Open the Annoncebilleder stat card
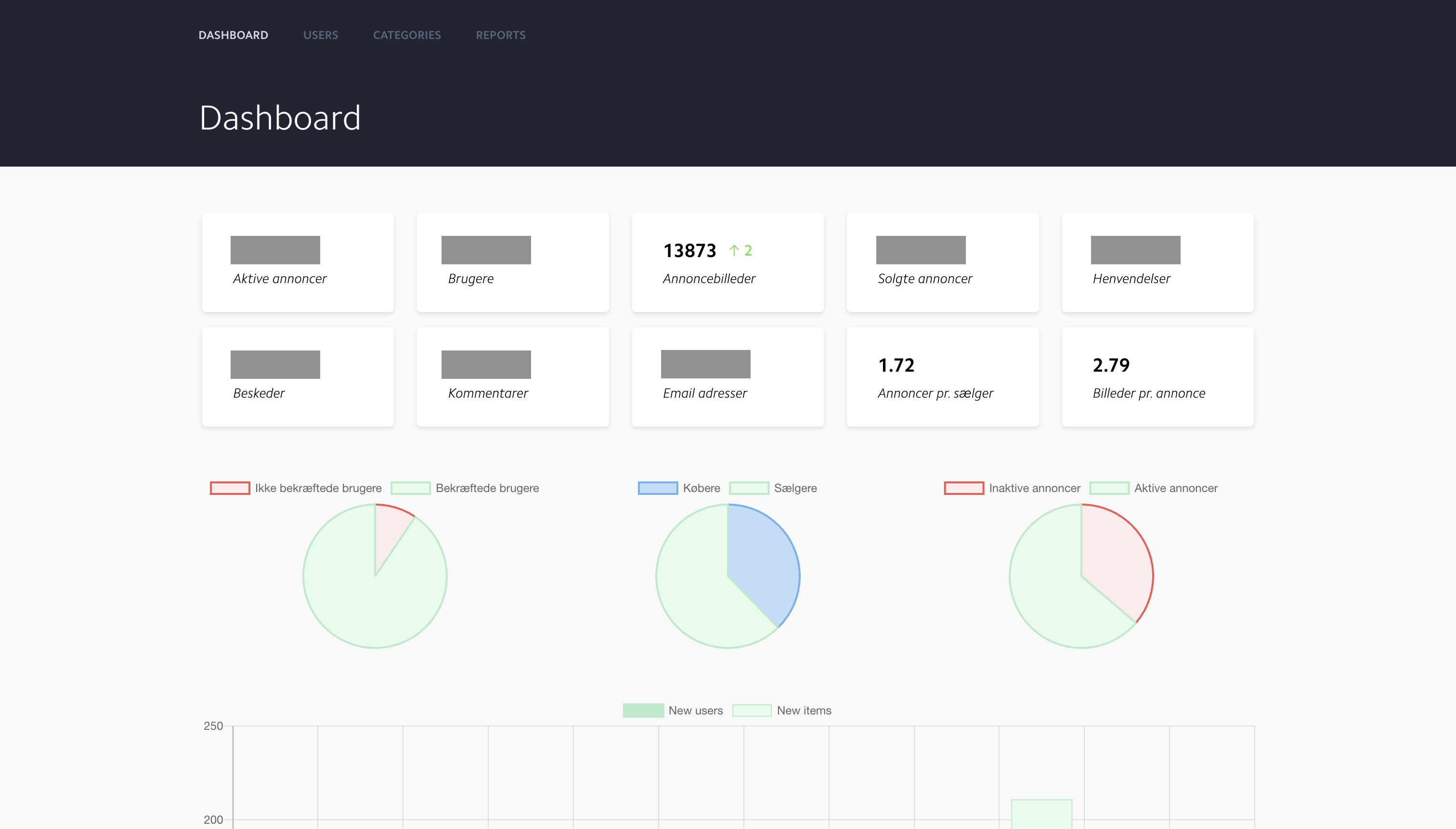Screen dimensions: 1456x829 [728, 262]
